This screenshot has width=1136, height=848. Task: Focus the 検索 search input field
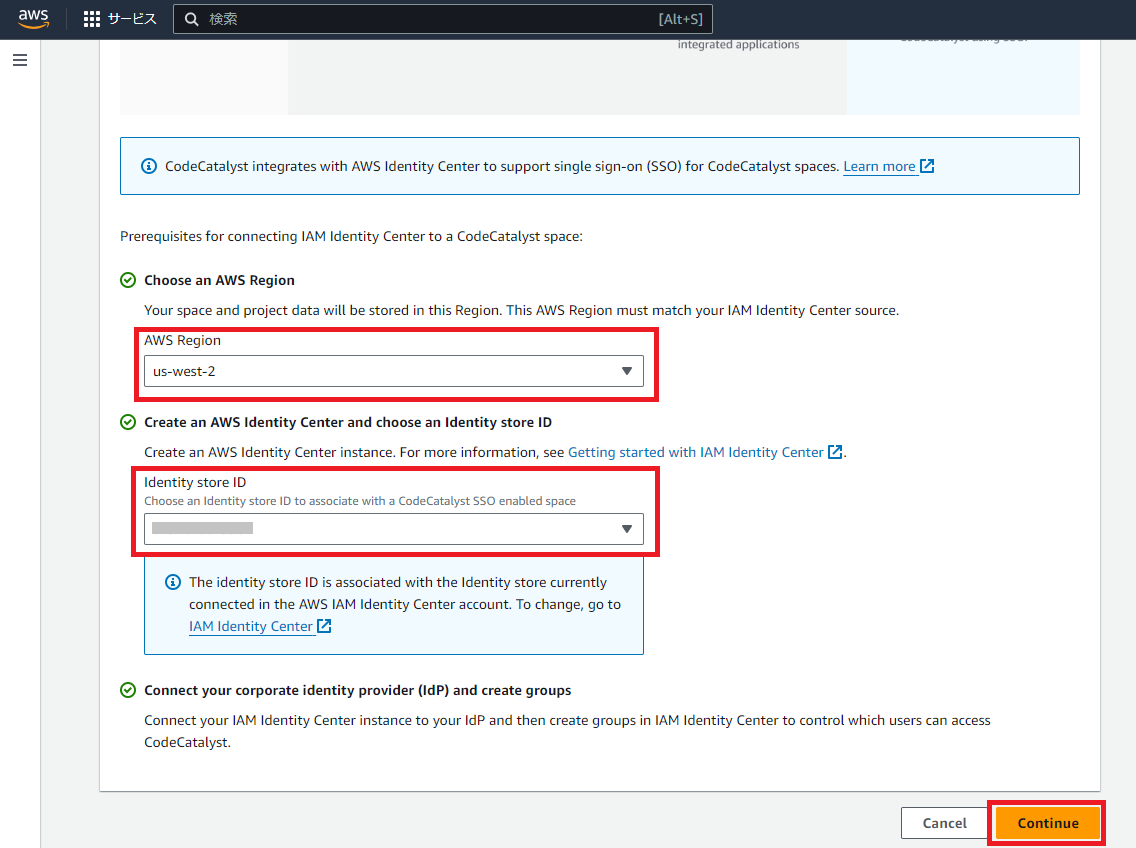pyautogui.click(x=443, y=20)
